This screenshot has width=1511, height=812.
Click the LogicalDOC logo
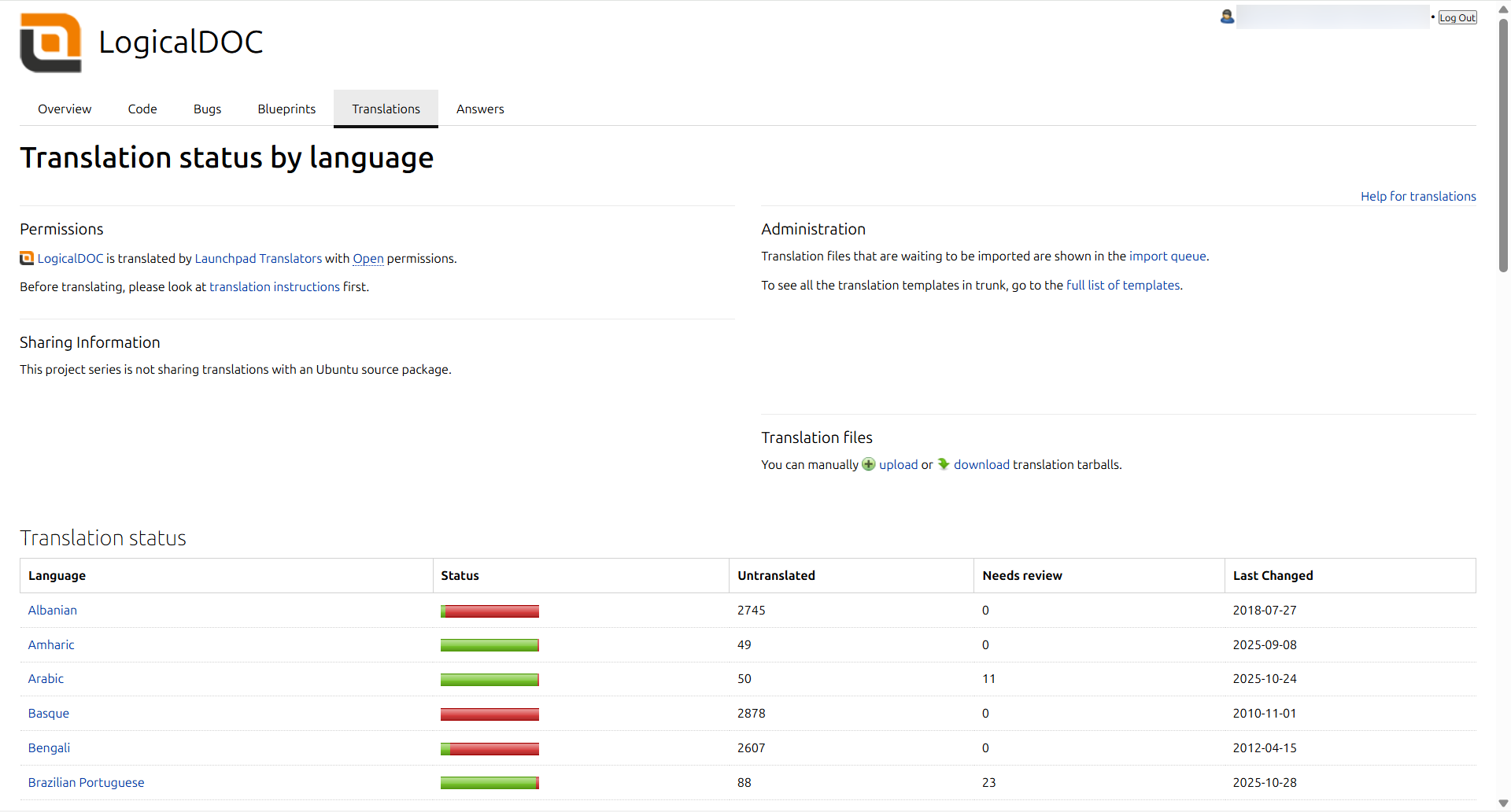tap(50, 42)
